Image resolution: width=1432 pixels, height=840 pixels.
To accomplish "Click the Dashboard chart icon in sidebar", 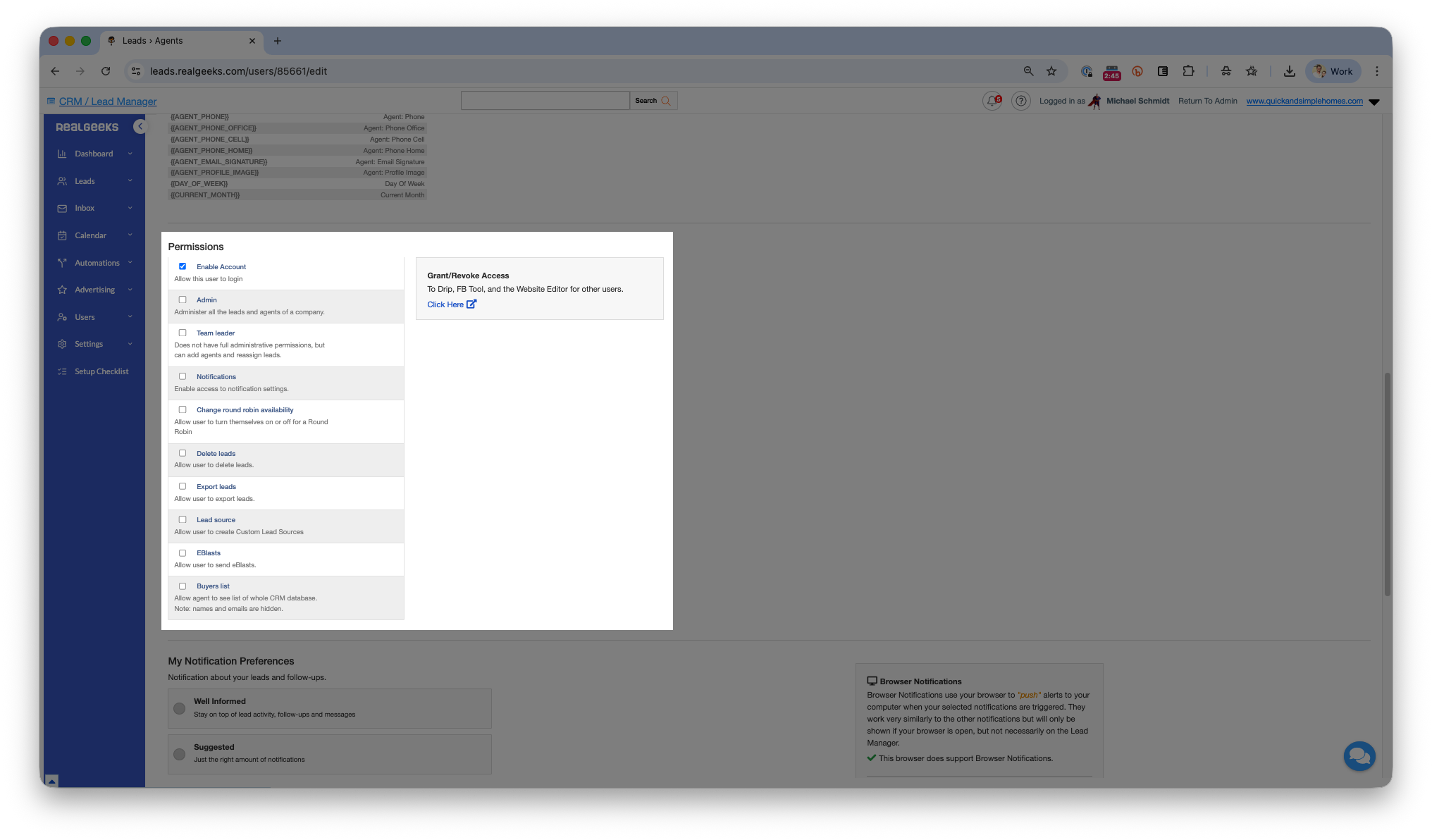I will [62, 154].
